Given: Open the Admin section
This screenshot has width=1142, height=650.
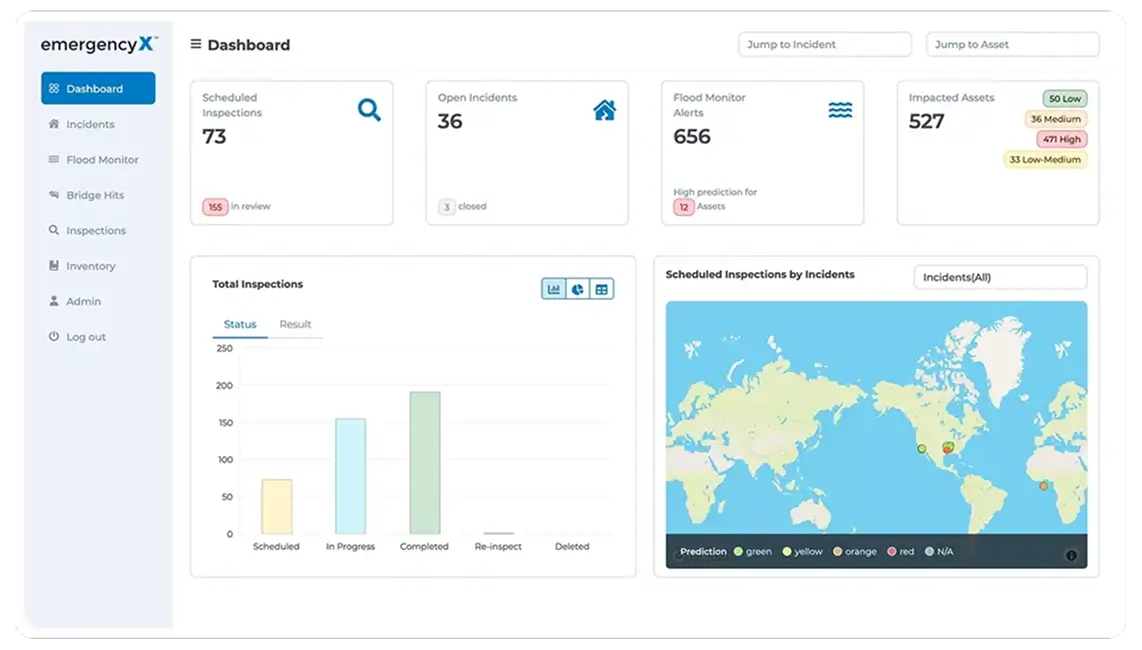Looking at the screenshot, I should click(x=74, y=301).
